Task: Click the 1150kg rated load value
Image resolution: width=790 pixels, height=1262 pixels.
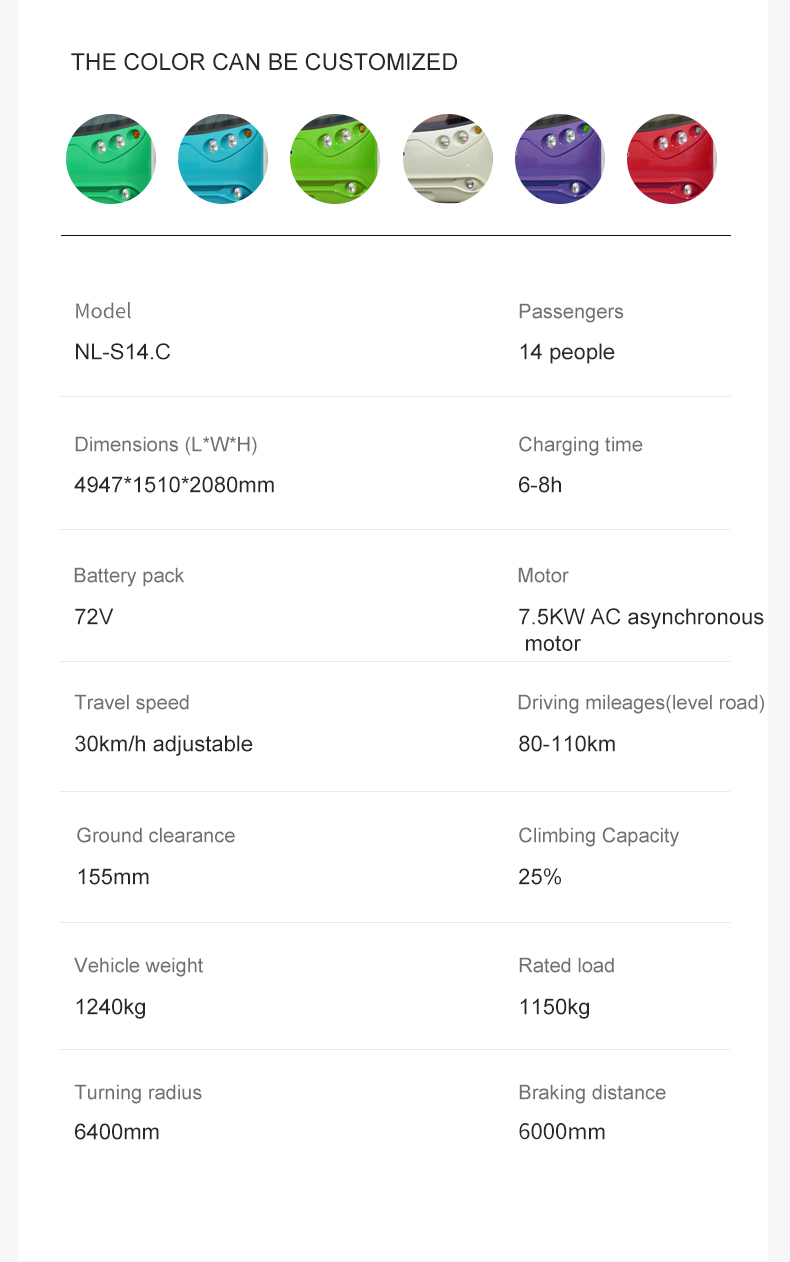Action: (554, 1007)
